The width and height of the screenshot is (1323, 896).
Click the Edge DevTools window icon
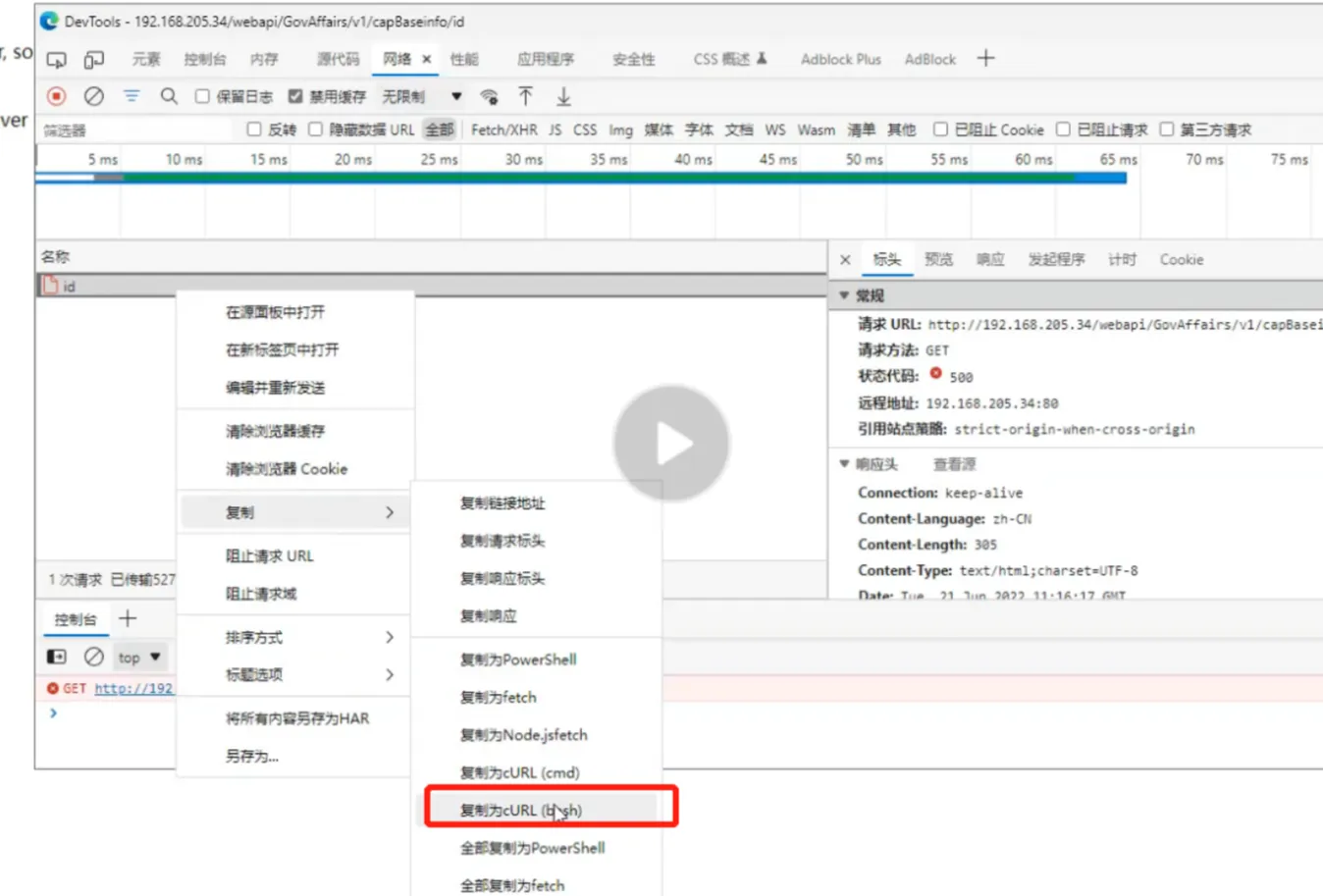pos(49,21)
